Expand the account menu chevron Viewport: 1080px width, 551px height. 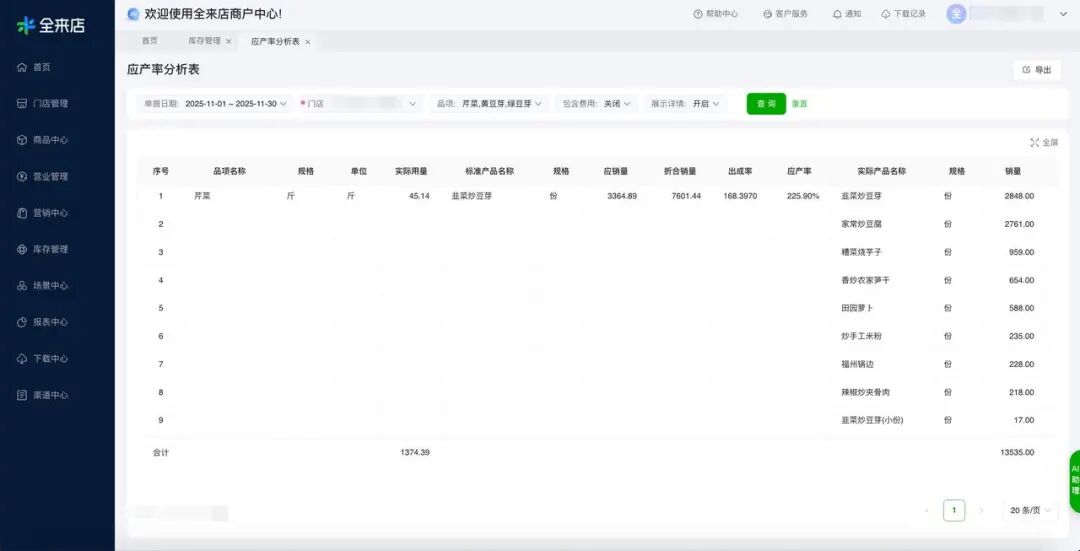[1062, 14]
